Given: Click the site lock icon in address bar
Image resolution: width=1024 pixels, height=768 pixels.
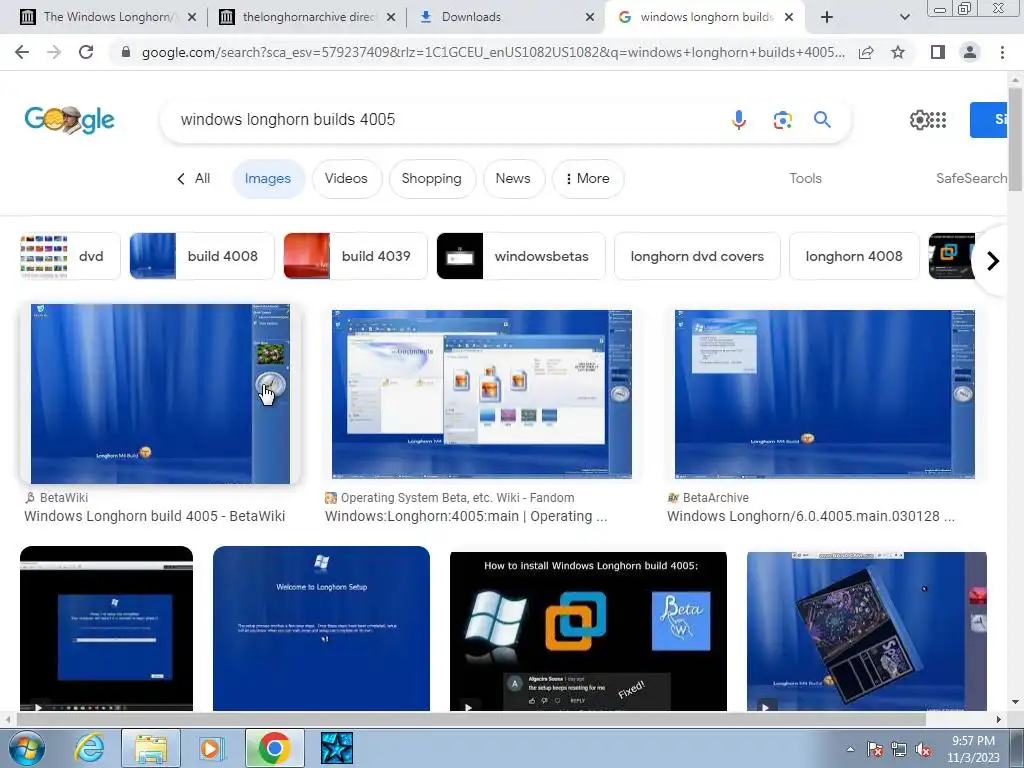Looking at the screenshot, I should [126, 52].
